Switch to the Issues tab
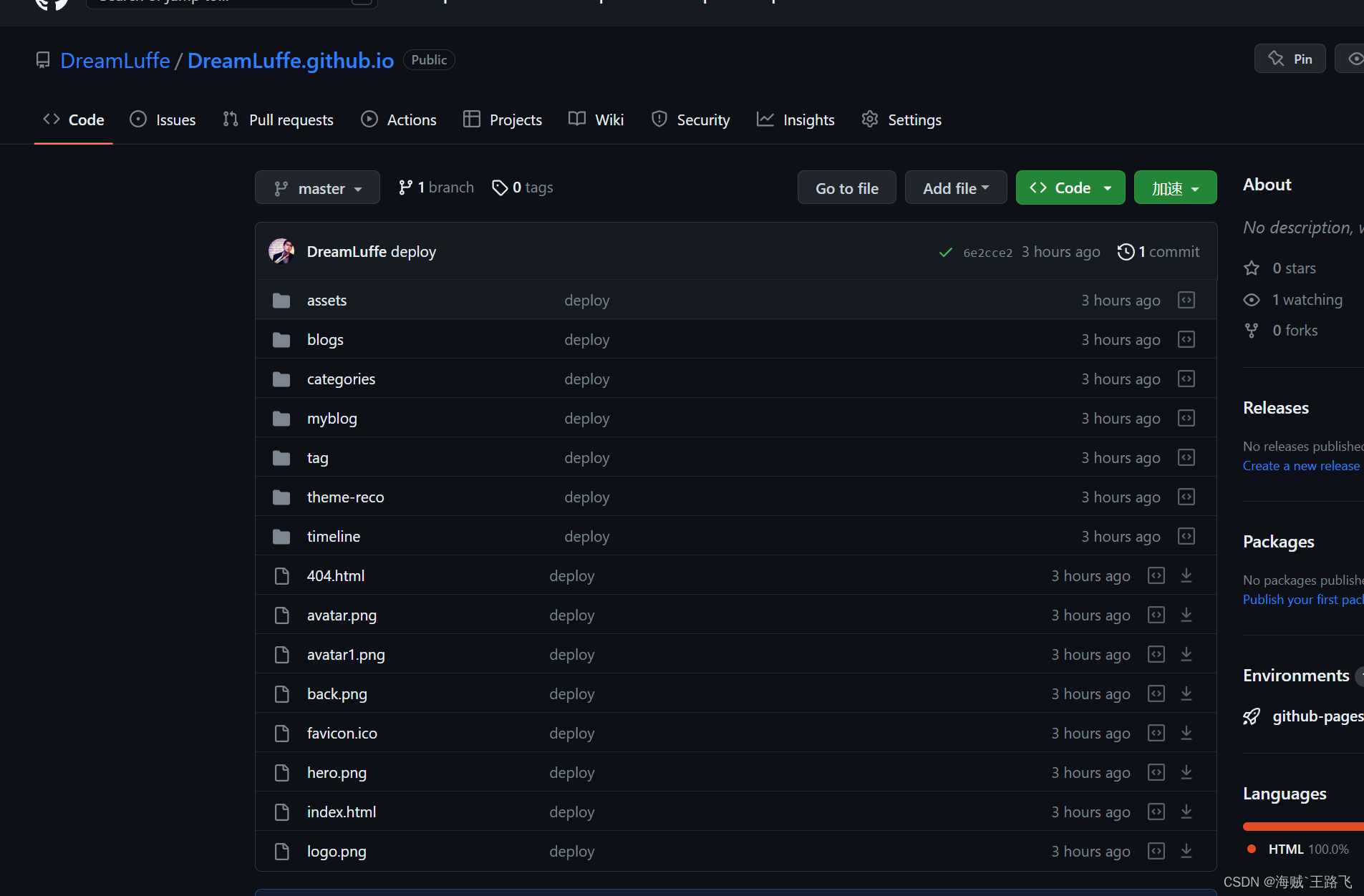The image size is (1364, 896). click(163, 120)
